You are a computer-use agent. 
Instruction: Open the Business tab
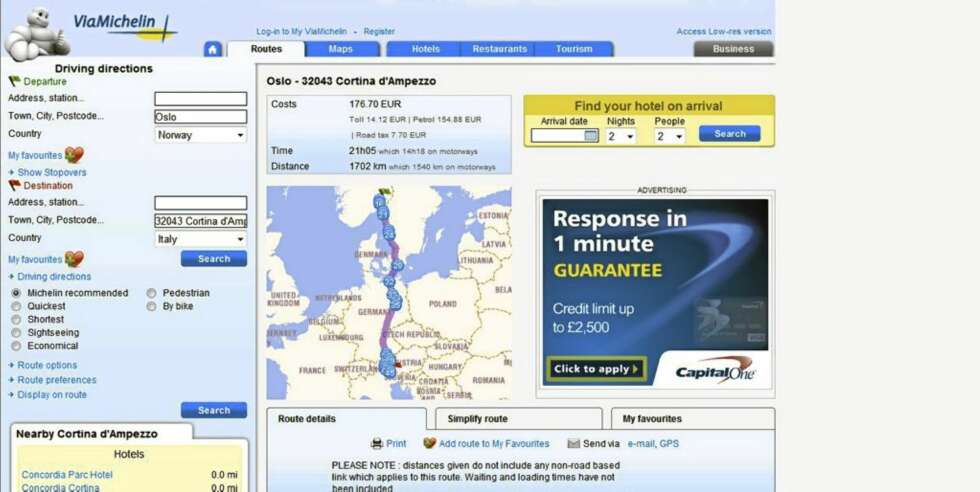(x=733, y=49)
